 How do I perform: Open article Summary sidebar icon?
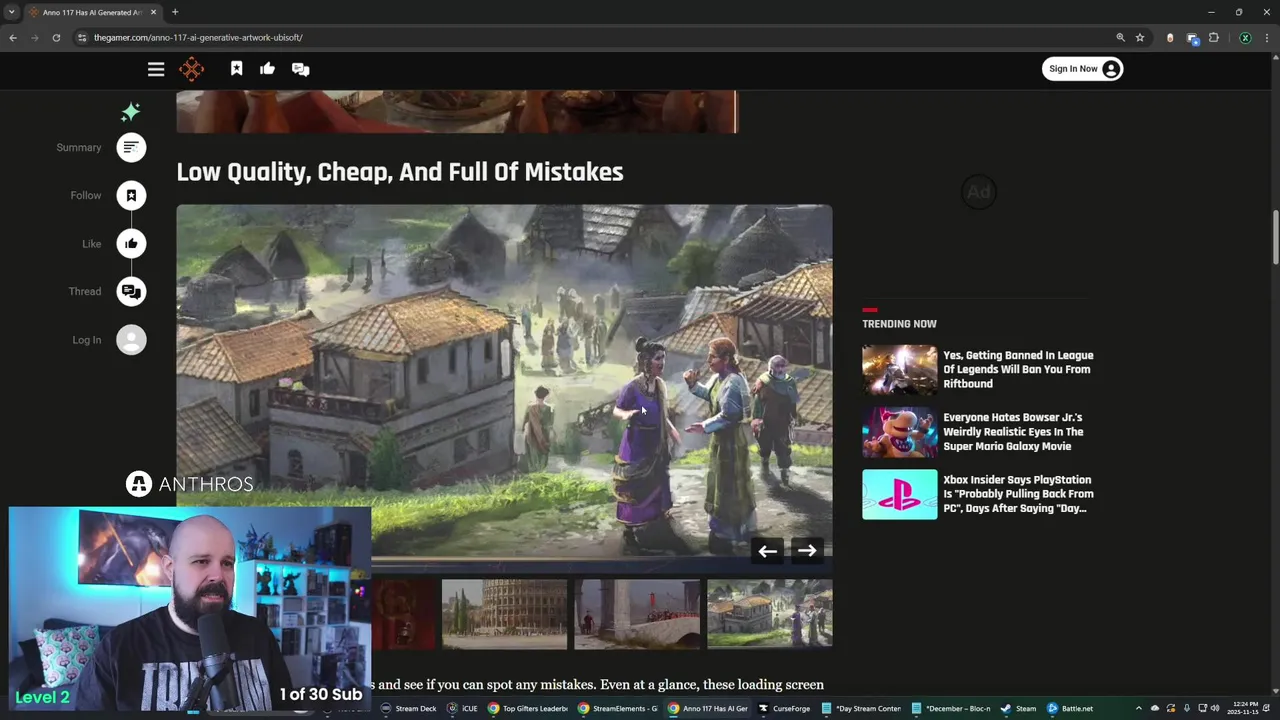131,148
